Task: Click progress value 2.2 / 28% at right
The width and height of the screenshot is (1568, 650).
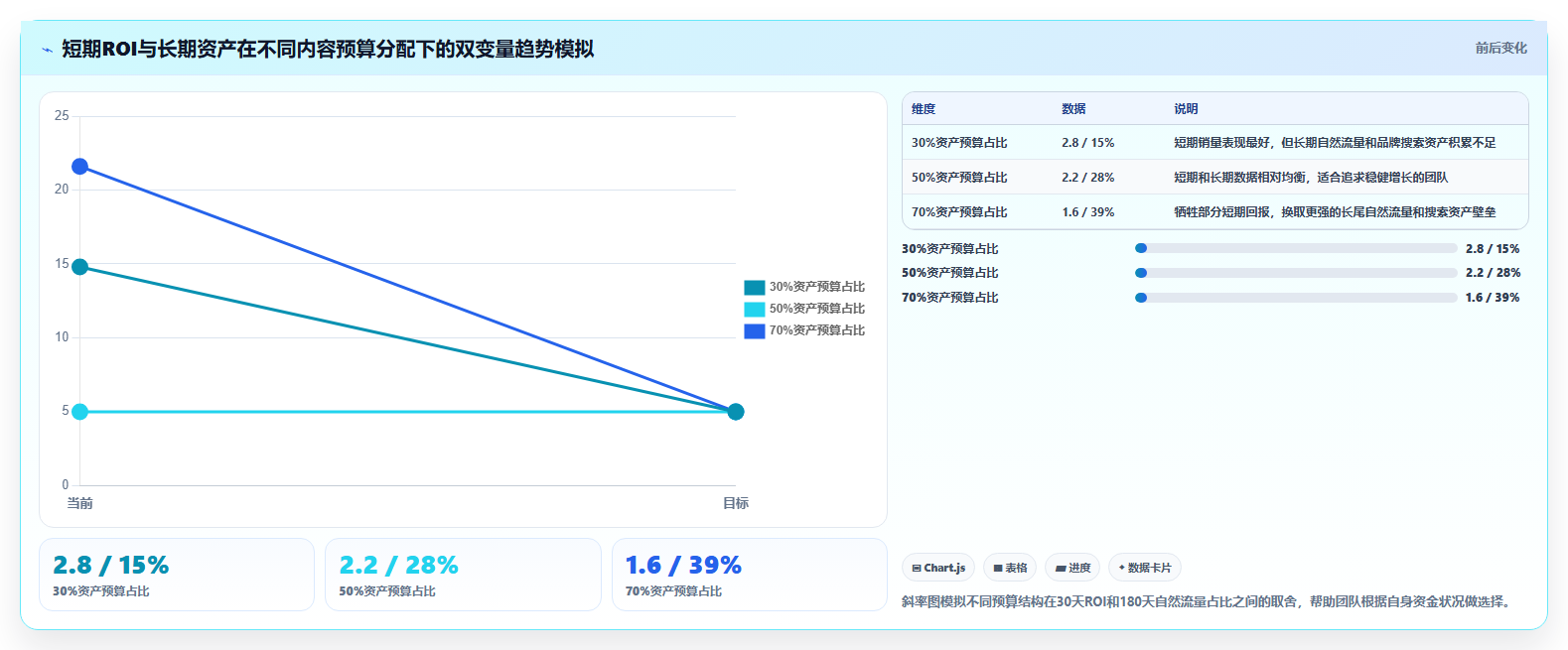Action: click(1493, 273)
